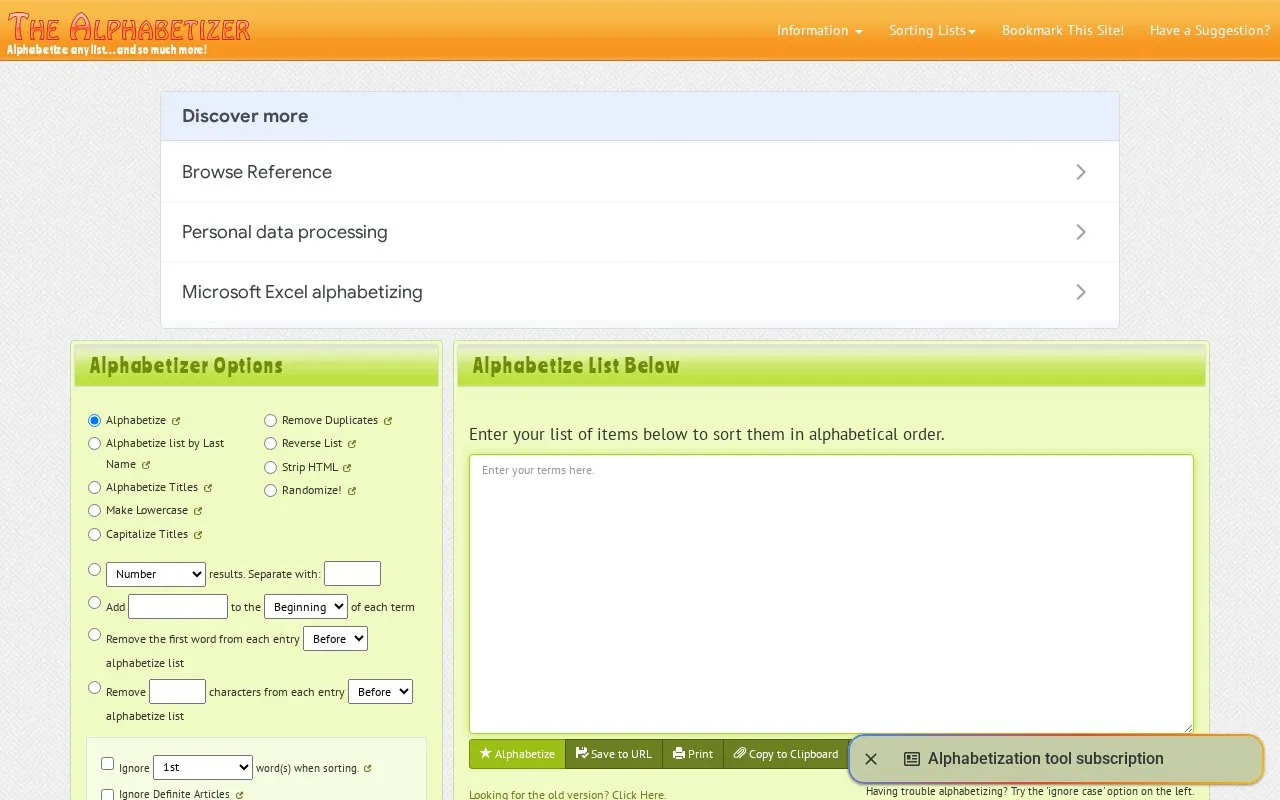The width and height of the screenshot is (1280, 800).
Task: Click the green Alphabetize button
Action: click(x=517, y=754)
